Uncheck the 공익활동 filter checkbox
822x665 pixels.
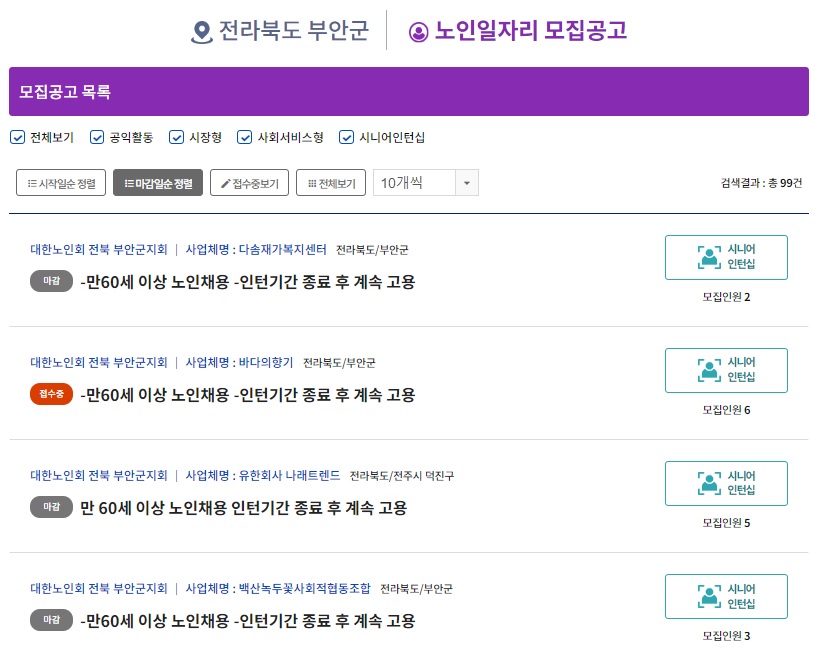(x=97, y=137)
